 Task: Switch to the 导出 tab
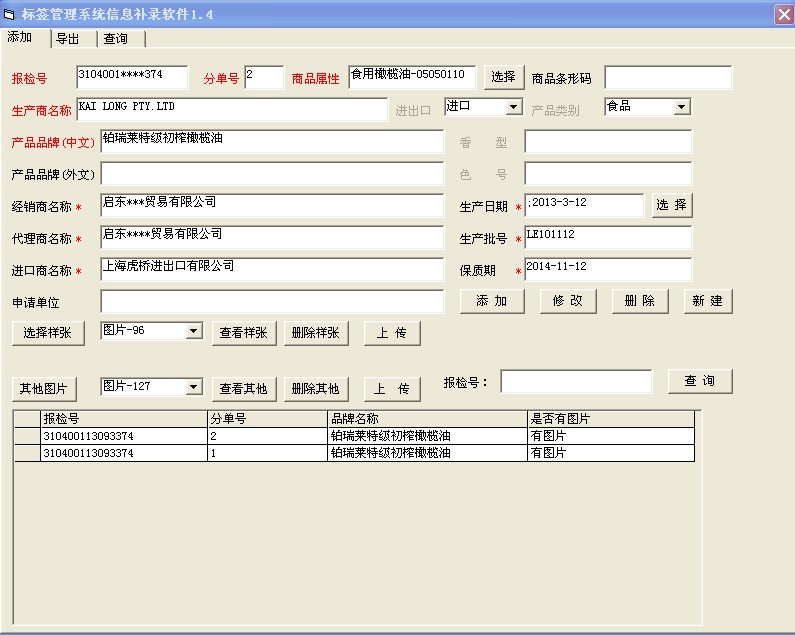[68, 39]
